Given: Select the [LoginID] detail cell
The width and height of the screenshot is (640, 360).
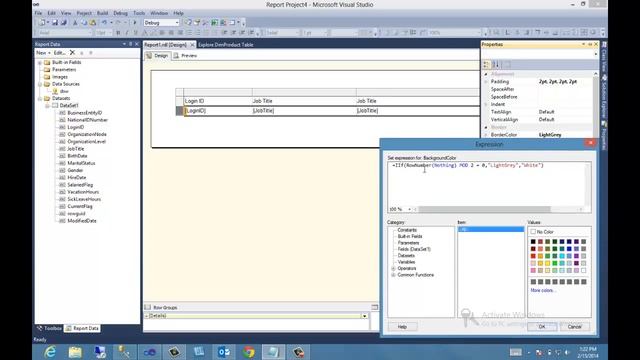Looking at the screenshot, I should pos(218,111).
